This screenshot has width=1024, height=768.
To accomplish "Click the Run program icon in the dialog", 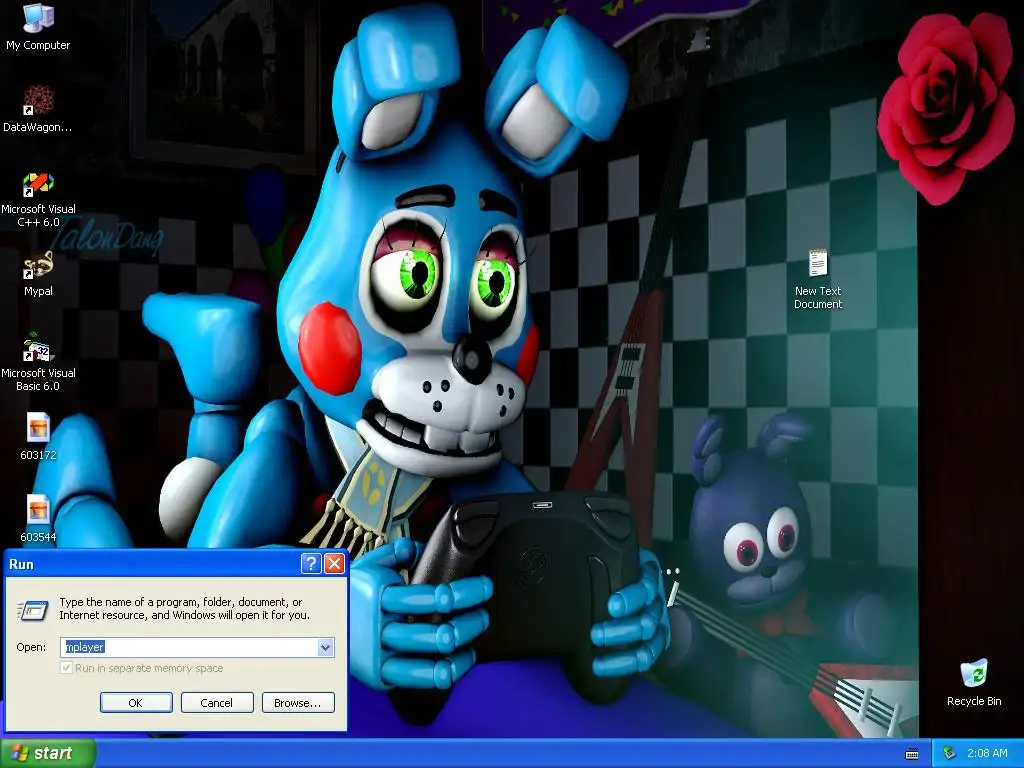I will click(32, 610).
